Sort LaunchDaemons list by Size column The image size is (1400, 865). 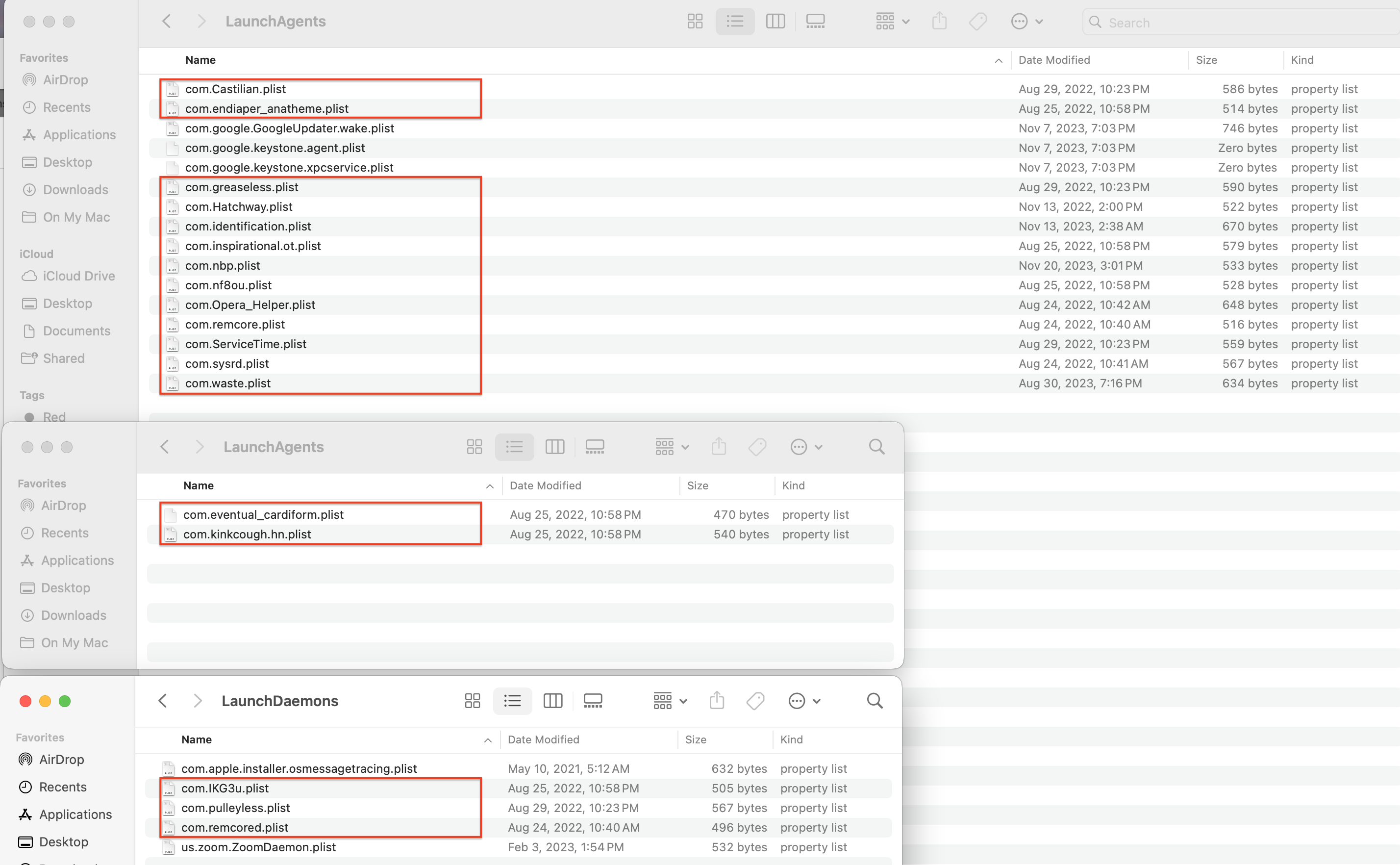click(x=696, y=739)
